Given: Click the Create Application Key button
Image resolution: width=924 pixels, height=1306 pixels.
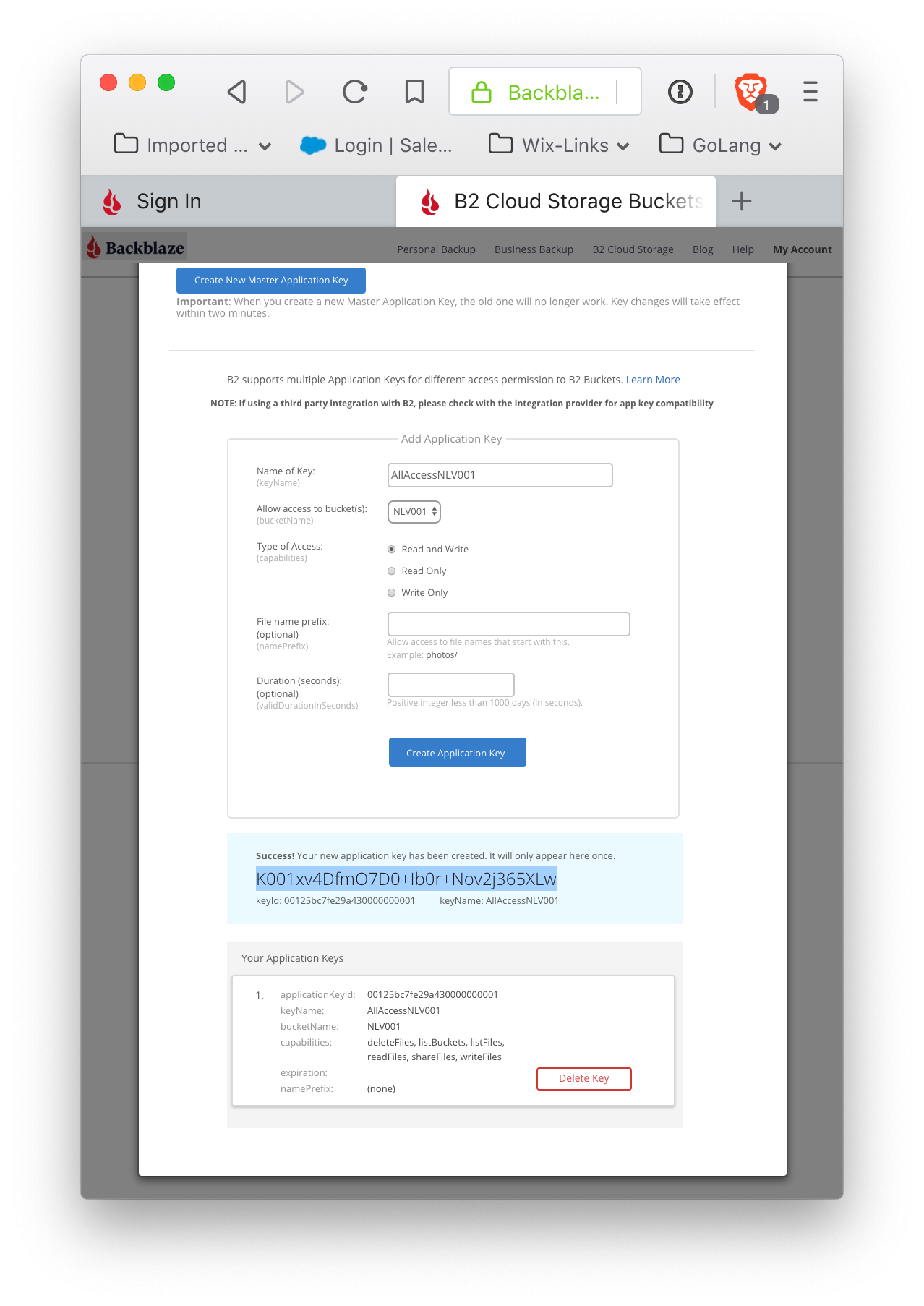Looking at the screenshot, I should [457, 752].
